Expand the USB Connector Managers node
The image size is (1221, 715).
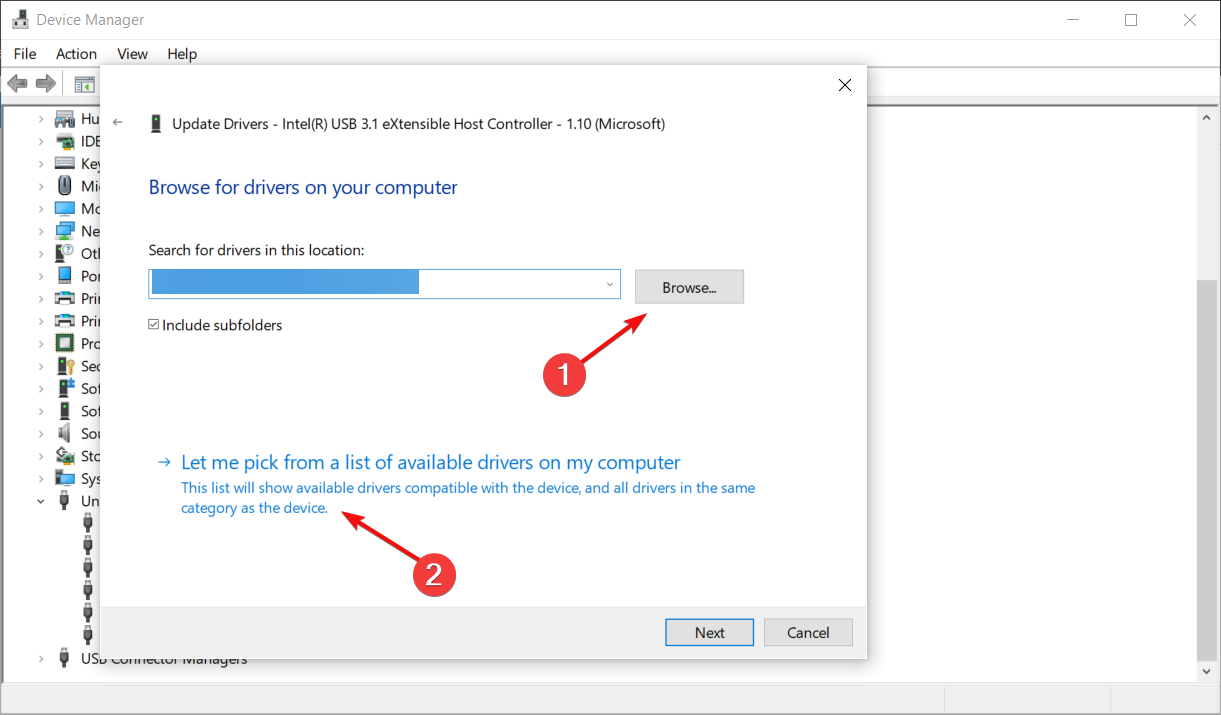pyautogui.click(x=41, y=659)
